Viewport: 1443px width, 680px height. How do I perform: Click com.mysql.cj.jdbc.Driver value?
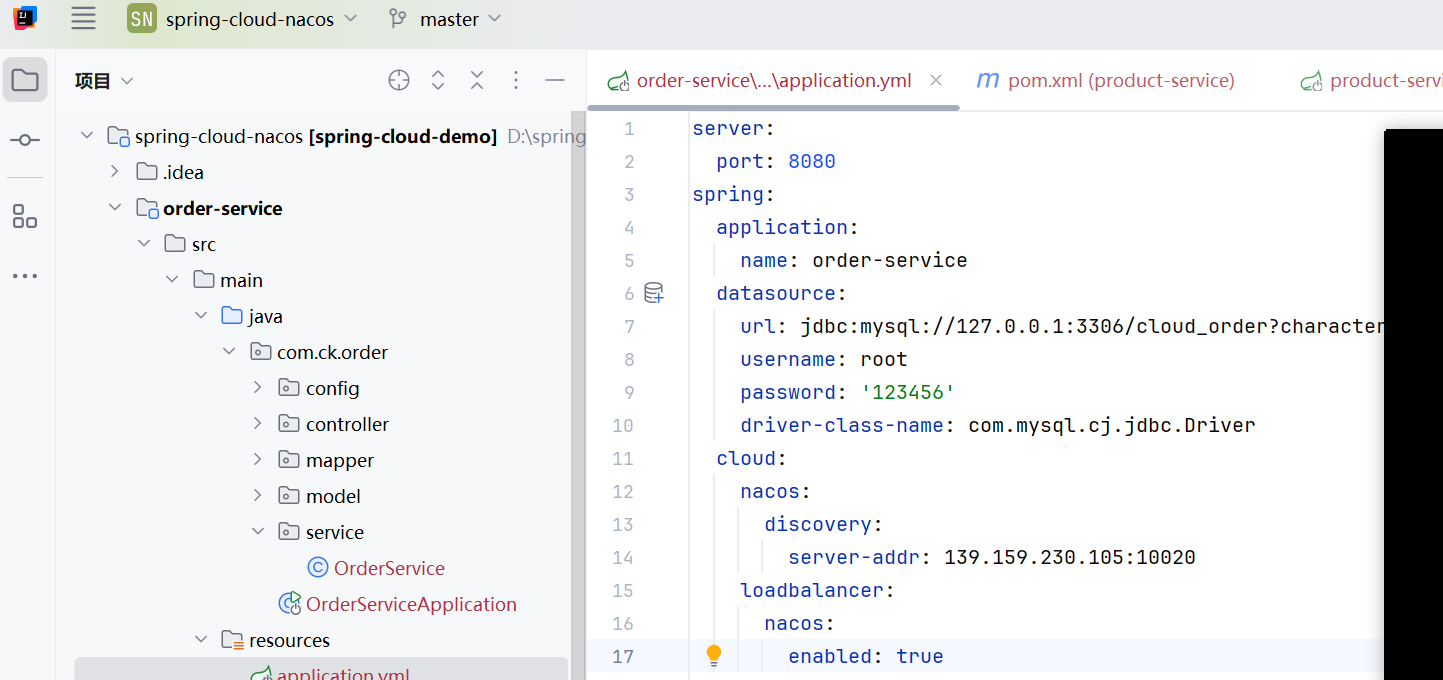click(x=1112, y=425)
